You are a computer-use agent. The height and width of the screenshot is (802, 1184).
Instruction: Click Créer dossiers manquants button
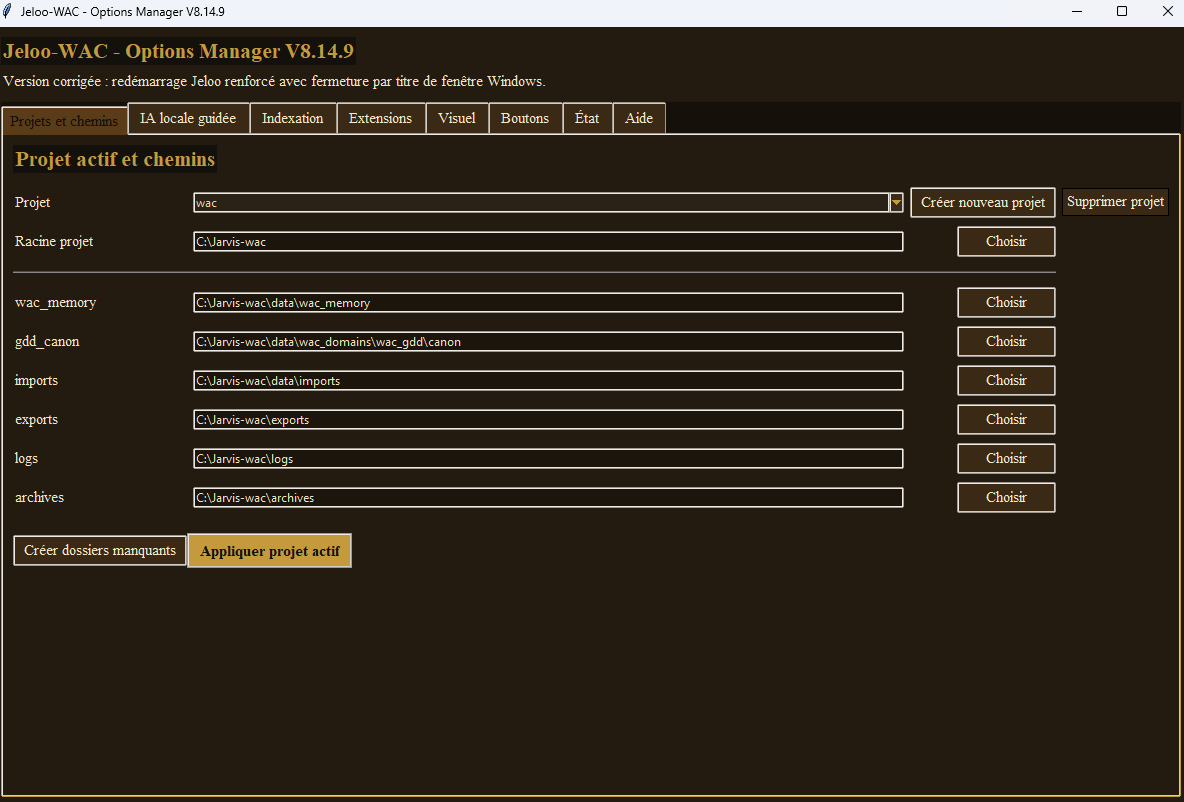[100, 551]
